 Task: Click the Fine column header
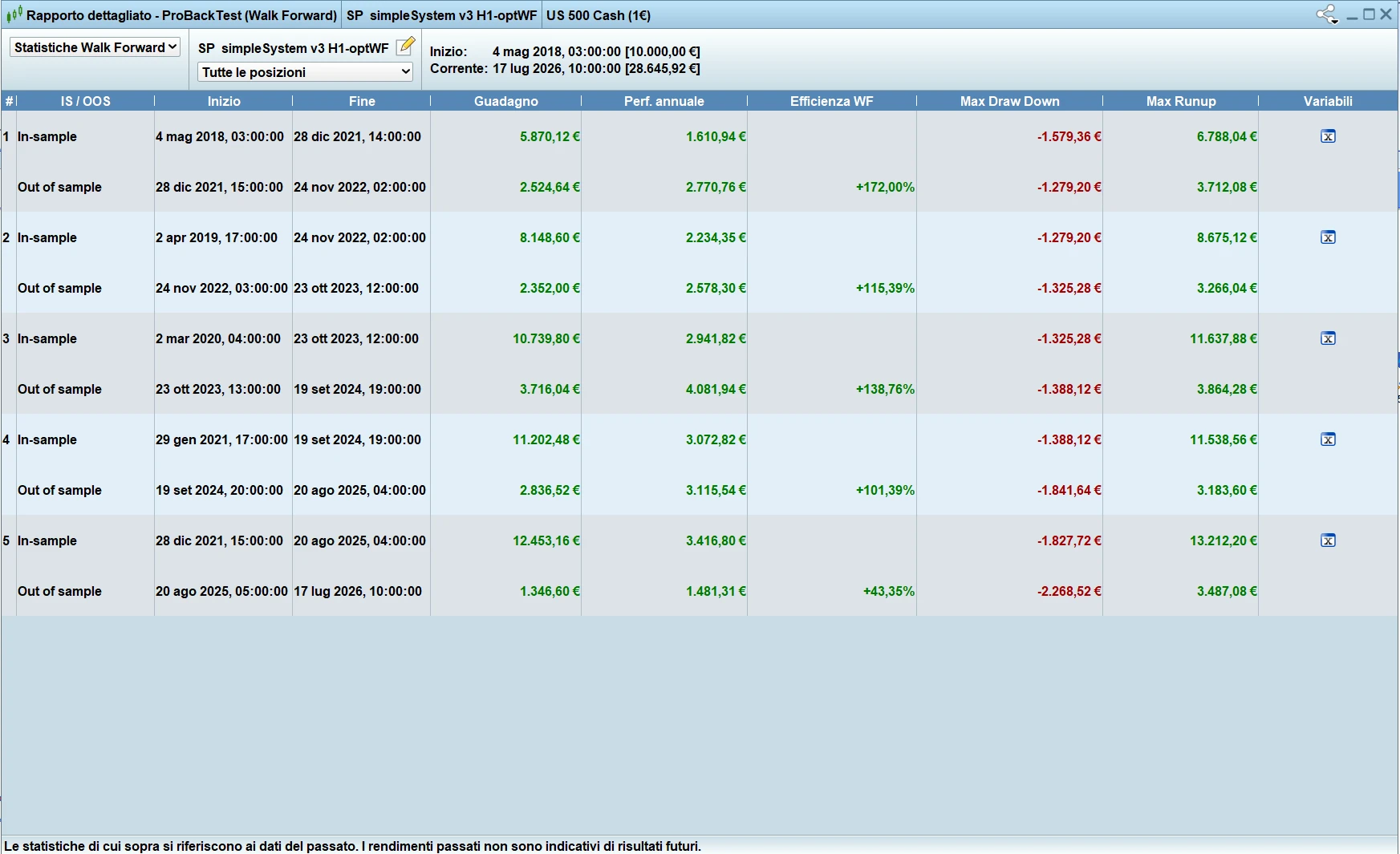point(362,101)
